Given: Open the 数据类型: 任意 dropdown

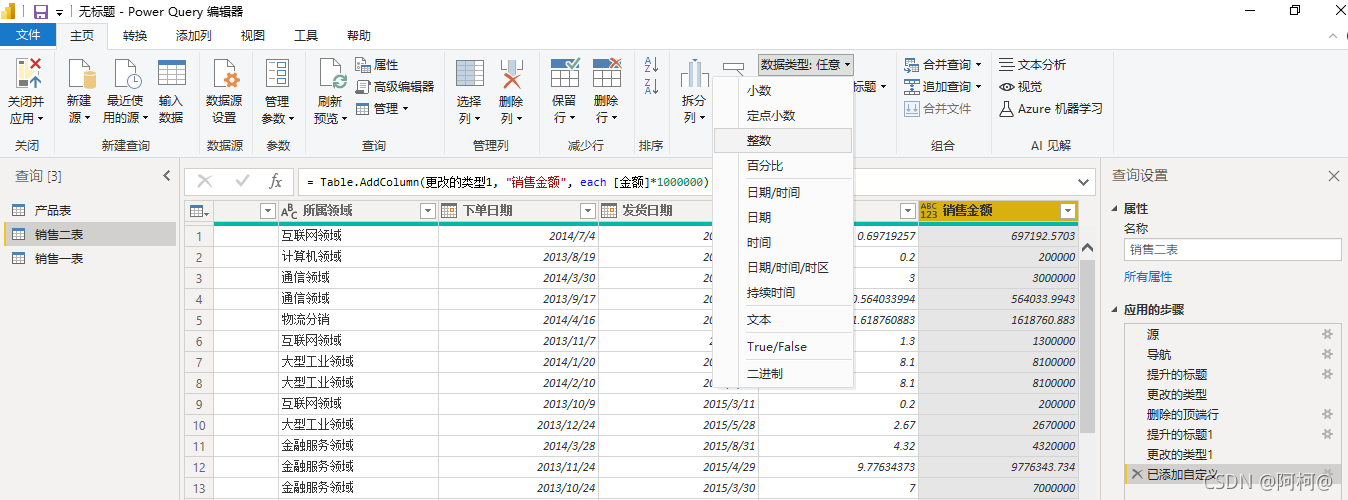Looking at the screenshot, I should click(806, 64).
